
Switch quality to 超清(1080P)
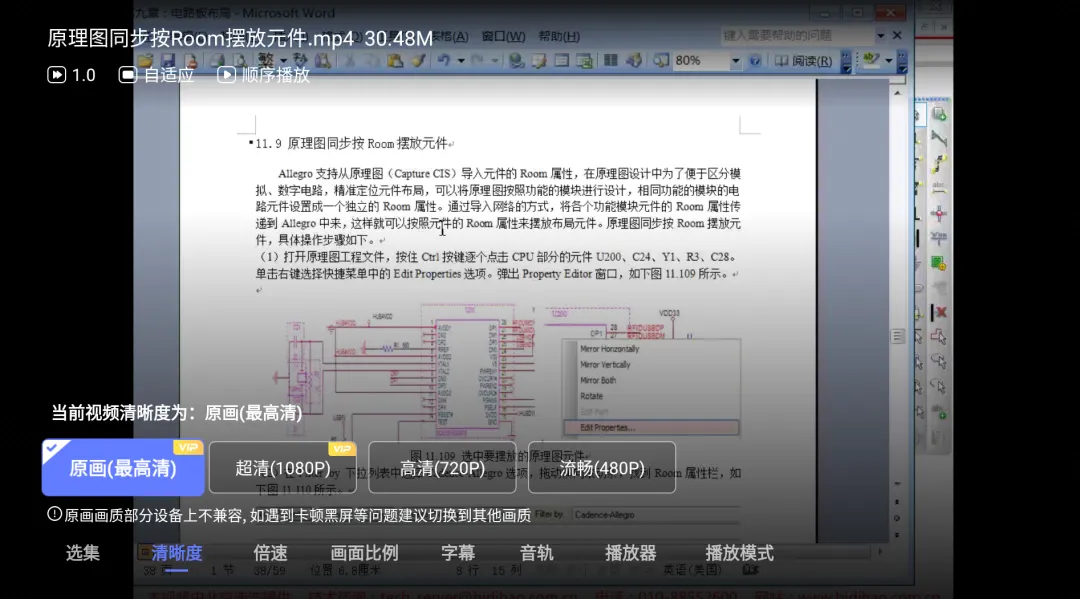pos(282,468)
